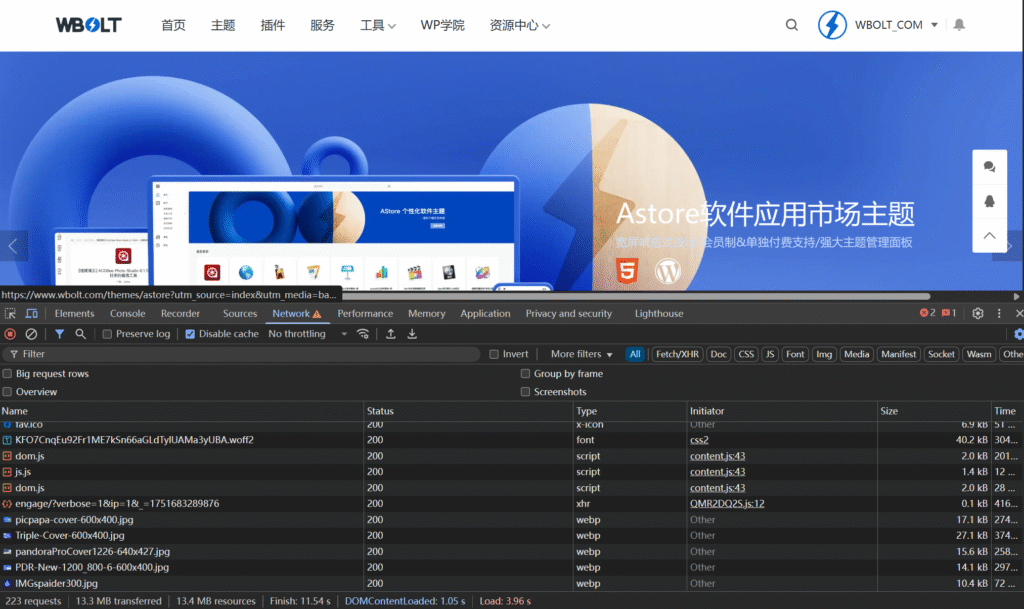Enable Screenshots checkbox
This screenshot has width=1024, height=609.
click(x=525, y=392)
